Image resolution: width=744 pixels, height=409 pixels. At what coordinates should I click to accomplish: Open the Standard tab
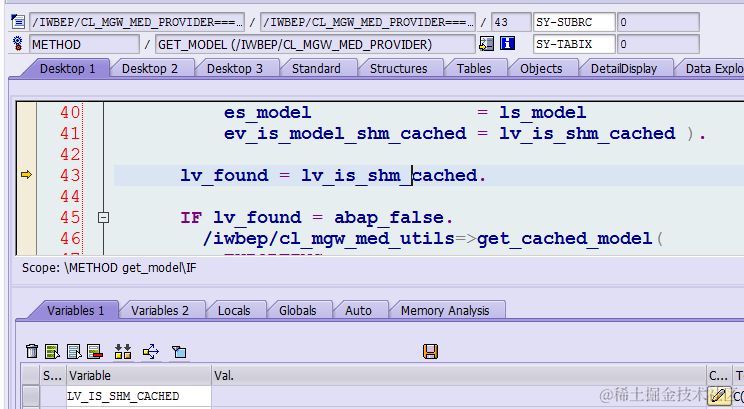[x=316, y=69]
